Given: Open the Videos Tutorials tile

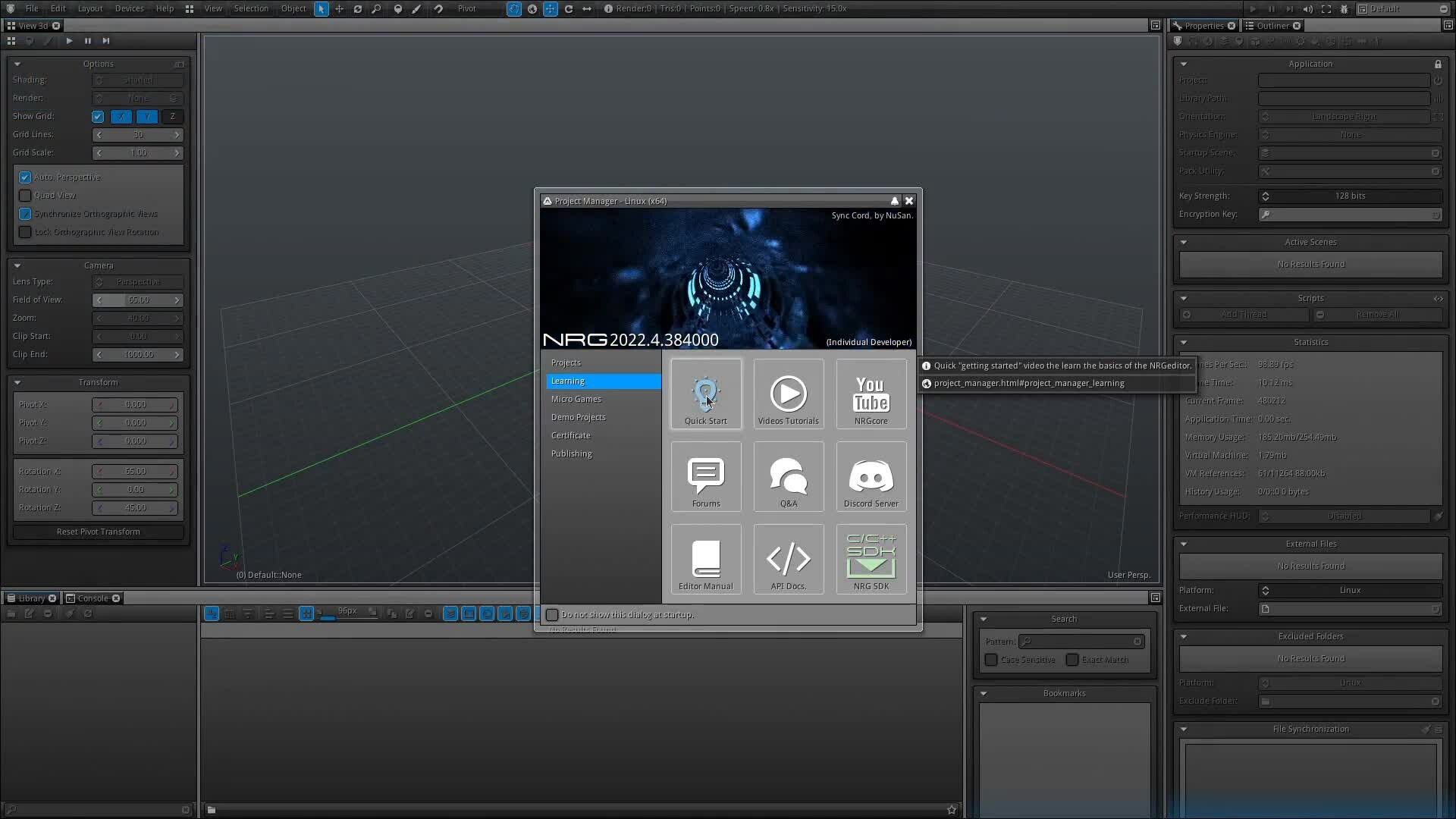Looking at the screenshot, I should [788, 394].
